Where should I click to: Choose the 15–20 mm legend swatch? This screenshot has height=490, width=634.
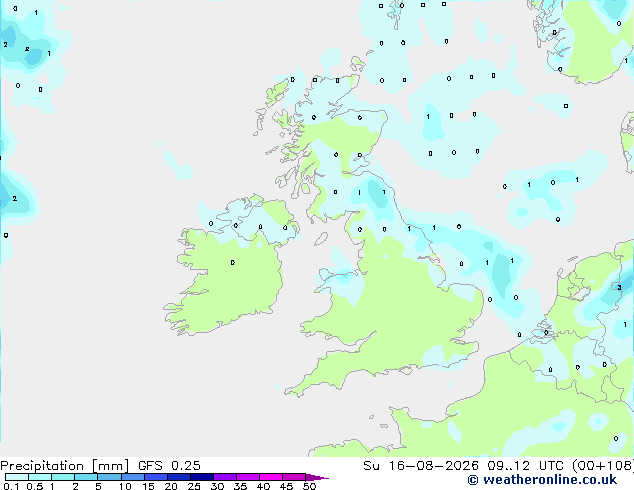[x=156, y=477]
